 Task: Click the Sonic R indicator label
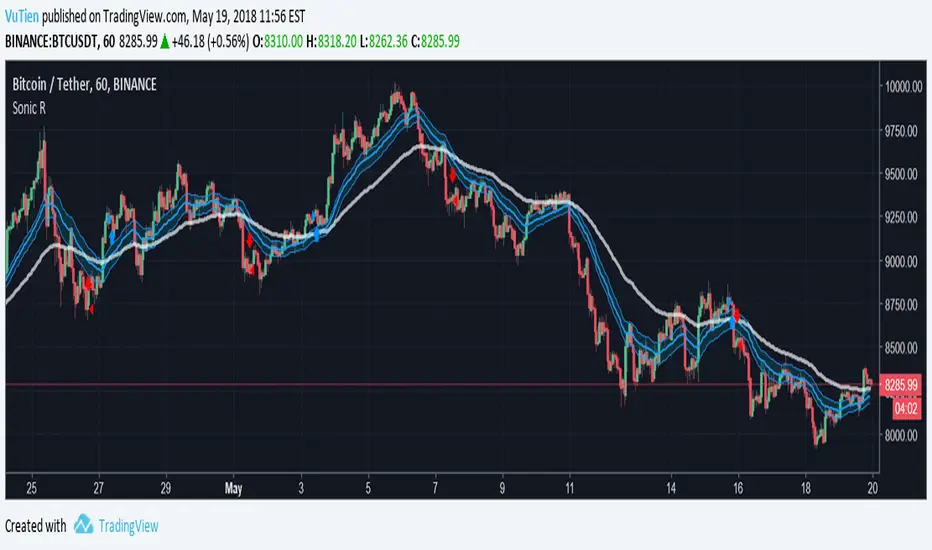[29, 108]
